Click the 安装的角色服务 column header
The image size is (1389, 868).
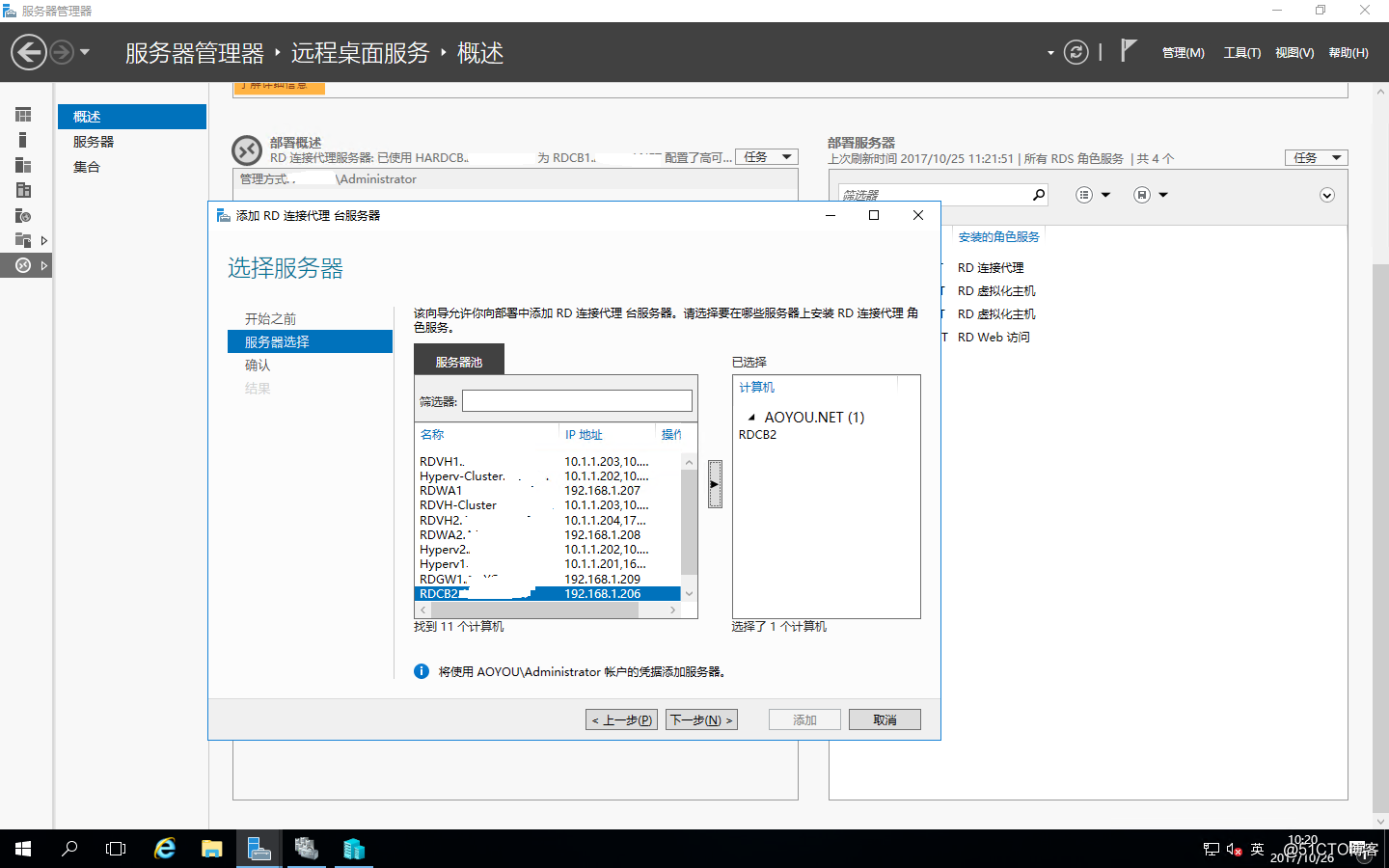click(x=998, y=236)
